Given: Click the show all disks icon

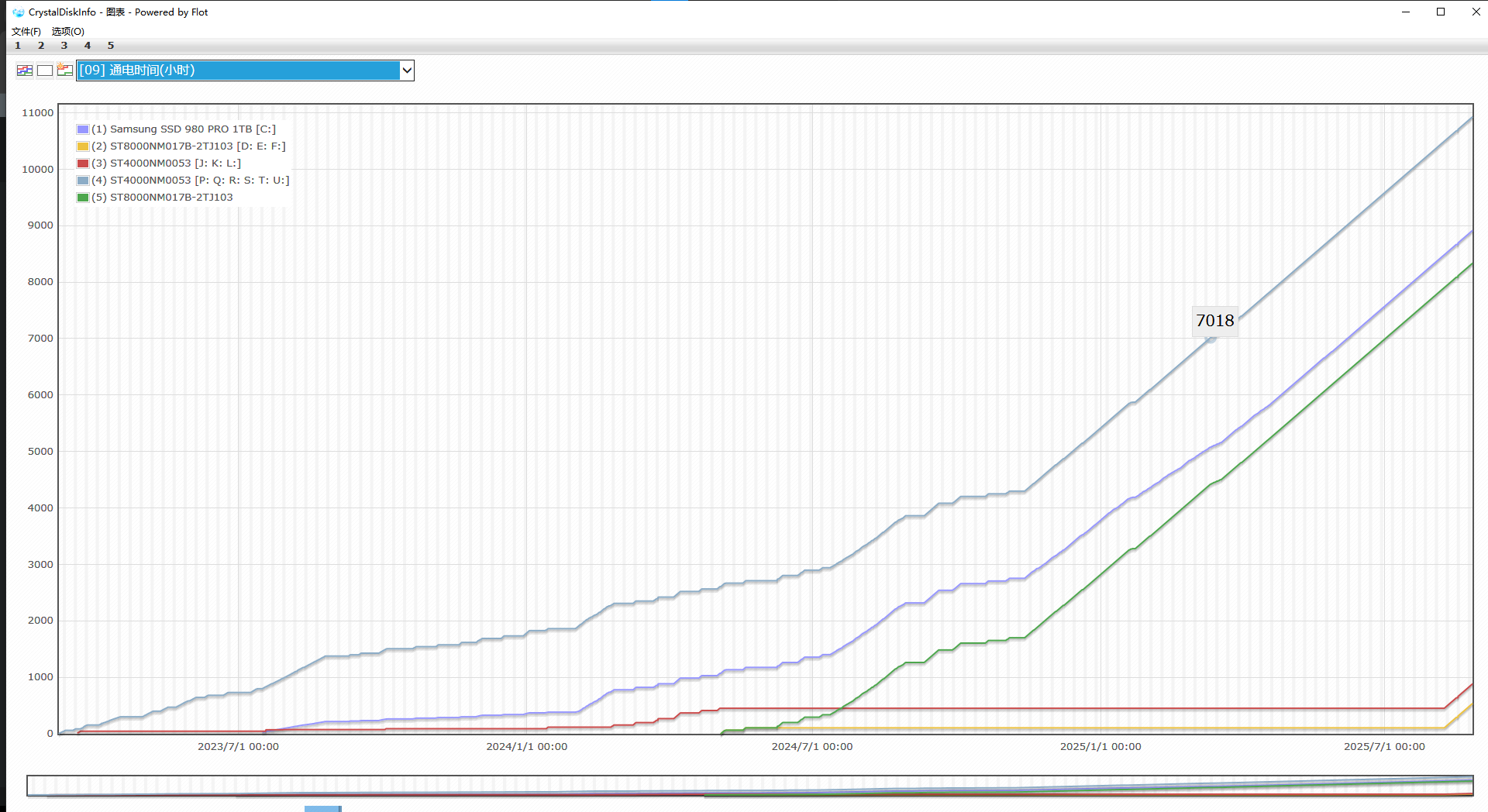Looking at the screenshot, I should coord(25,71).
